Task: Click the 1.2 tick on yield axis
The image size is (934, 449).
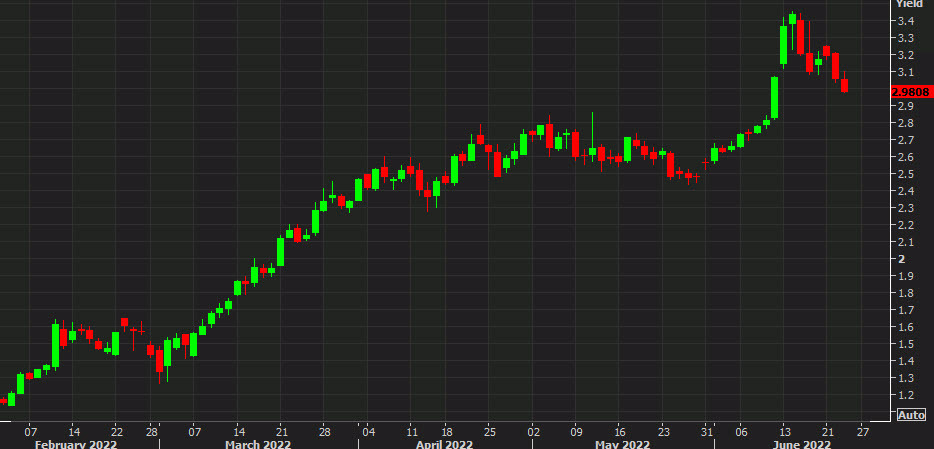Action: tap(904, 396)
